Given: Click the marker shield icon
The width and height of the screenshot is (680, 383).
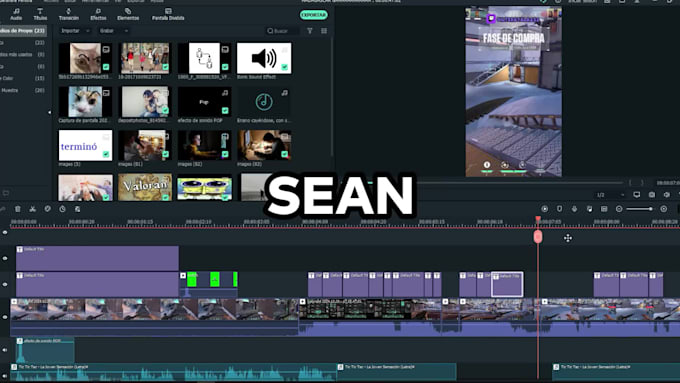Looking at the screenshot, I should [x=559, y=209].
